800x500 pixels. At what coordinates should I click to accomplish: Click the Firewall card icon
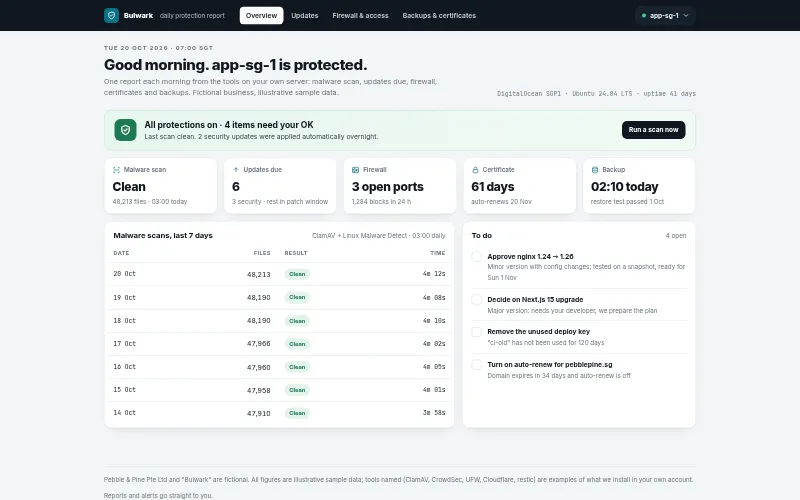356,170
